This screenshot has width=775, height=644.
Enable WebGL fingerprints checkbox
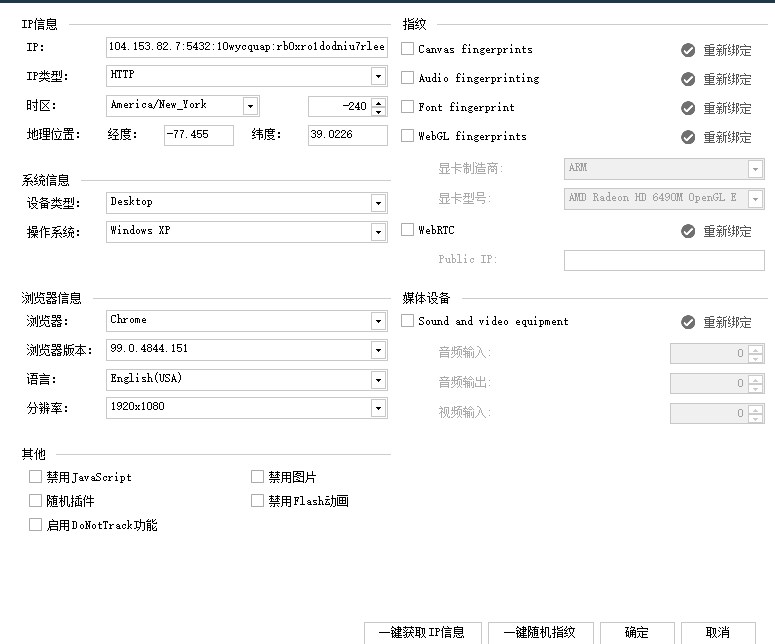(x=407, y=135)
